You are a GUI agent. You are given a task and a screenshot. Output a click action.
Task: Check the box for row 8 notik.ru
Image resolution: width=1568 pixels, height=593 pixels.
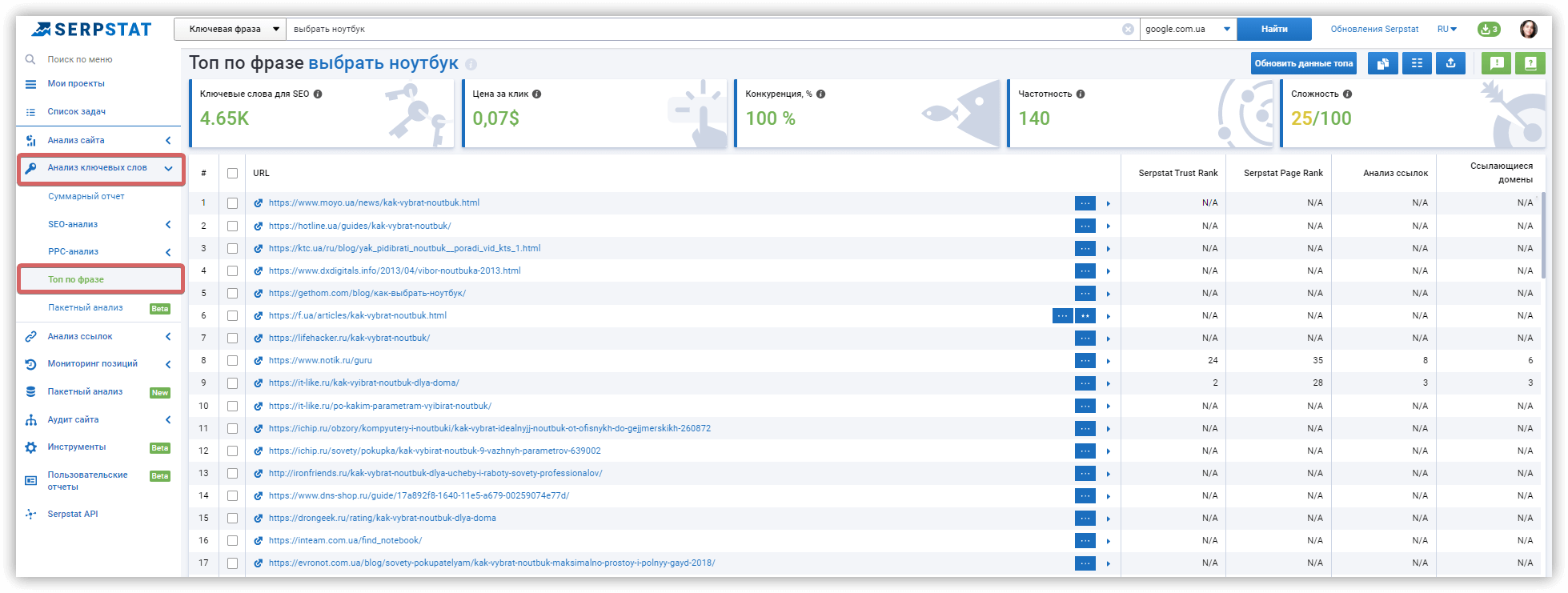pos(232,361)
